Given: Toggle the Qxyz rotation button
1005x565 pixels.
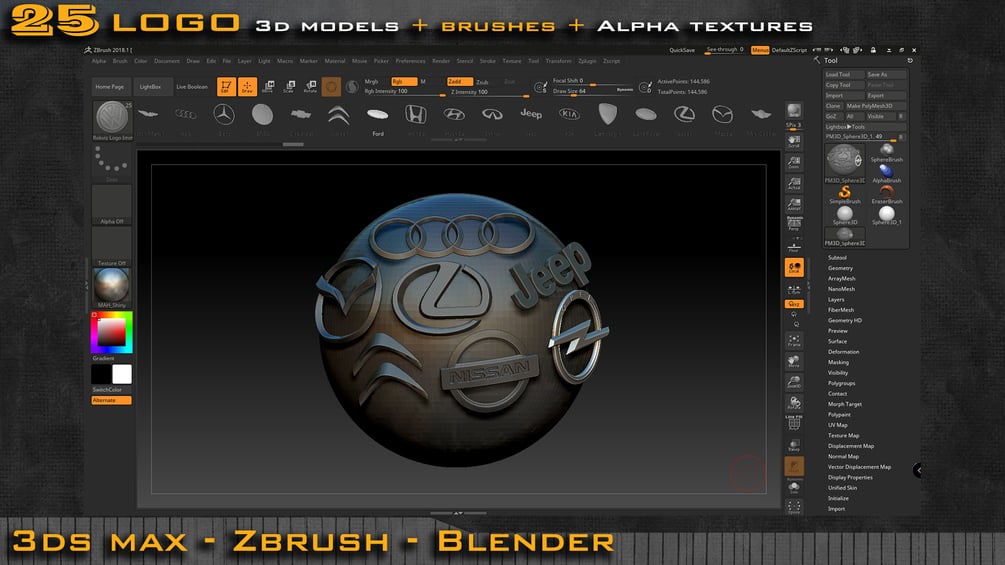Looking at the screenshot, I should [794, 304].
